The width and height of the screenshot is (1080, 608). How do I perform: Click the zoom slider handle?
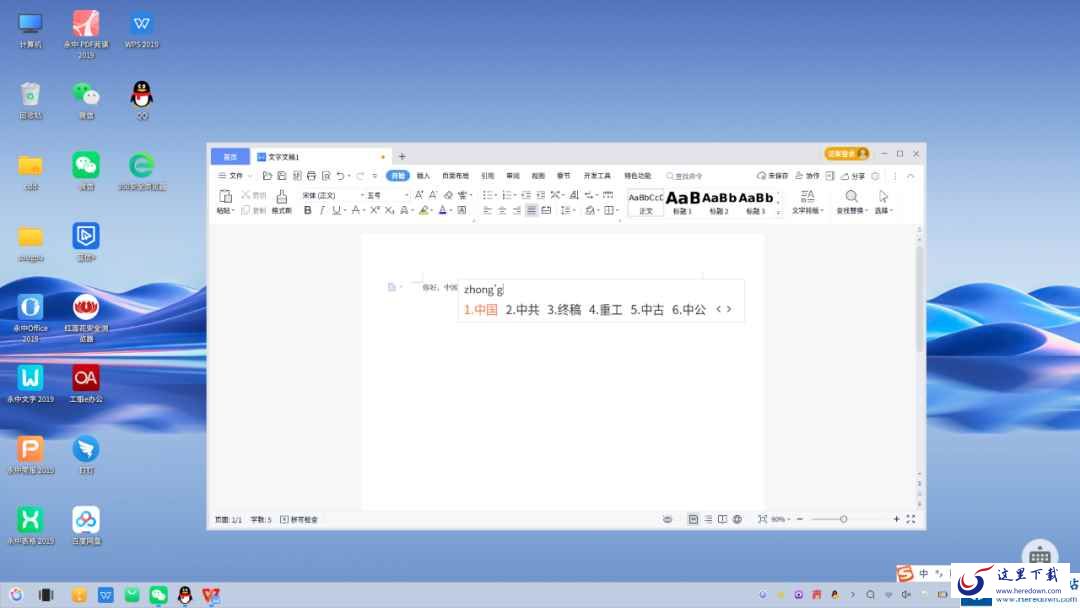[x=843, y=519]
